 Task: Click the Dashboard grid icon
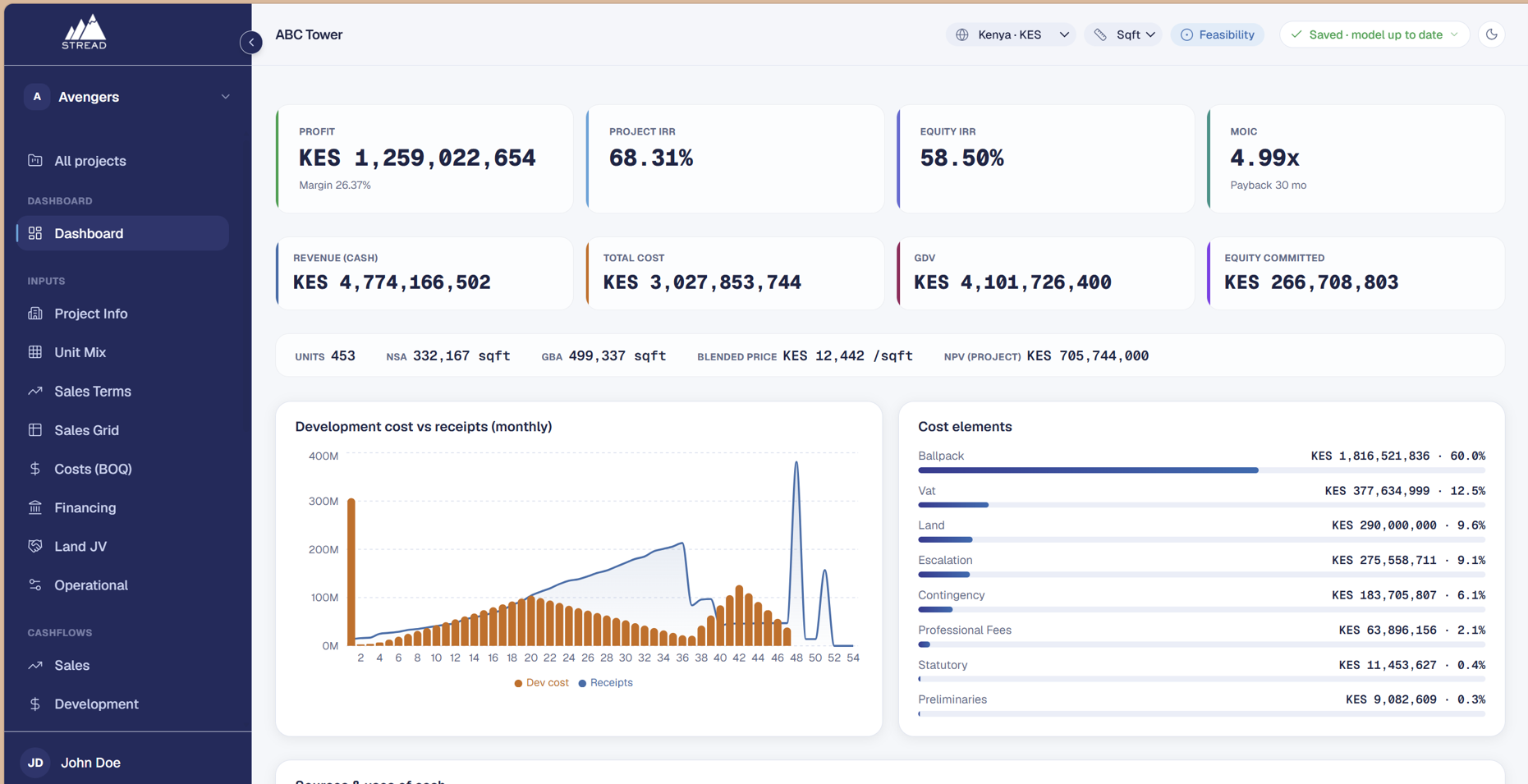pyautogui.click(x=35, y=233)
